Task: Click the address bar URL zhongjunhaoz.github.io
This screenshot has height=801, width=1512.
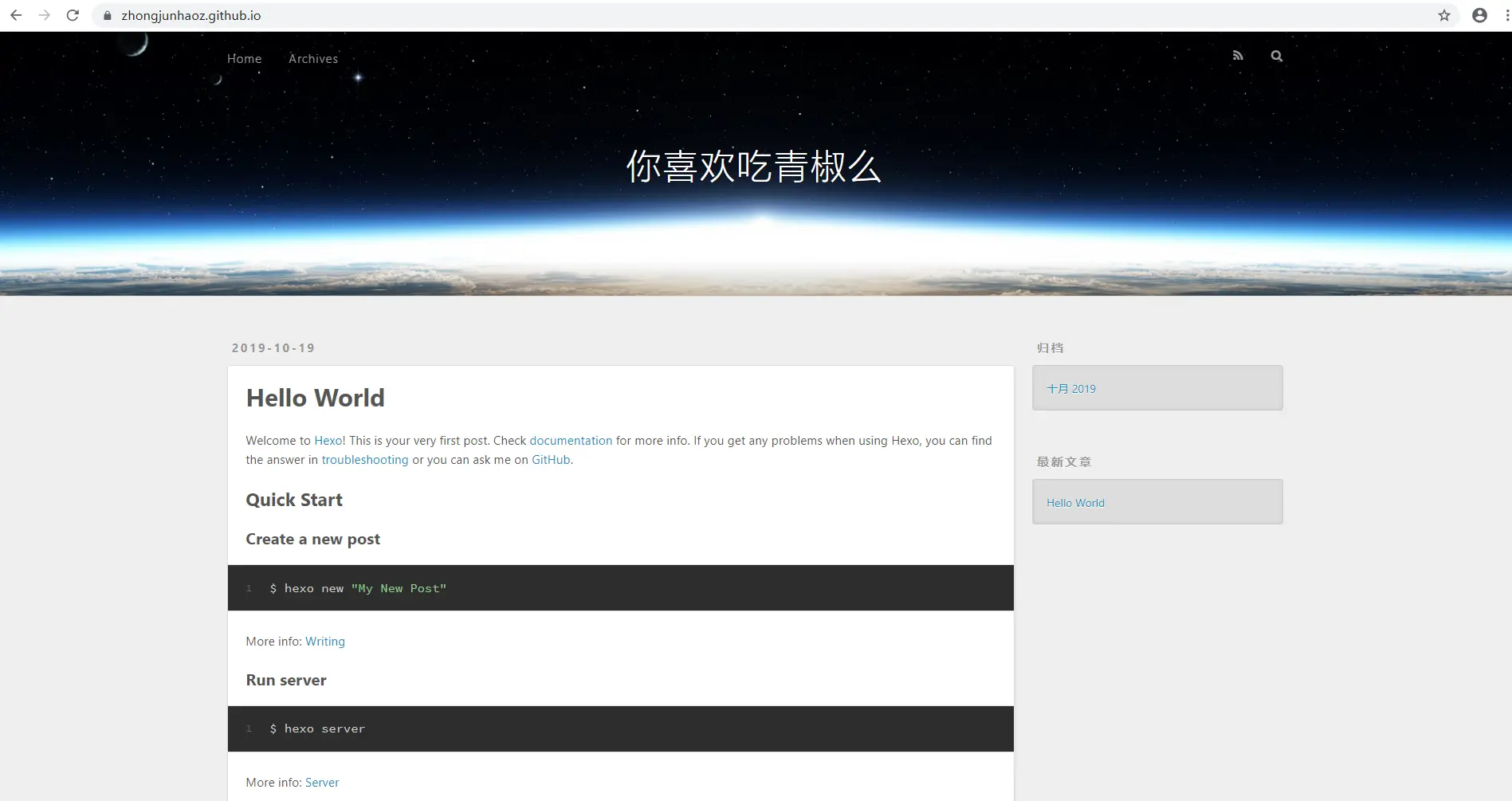Action: click(x=191, y=15)
